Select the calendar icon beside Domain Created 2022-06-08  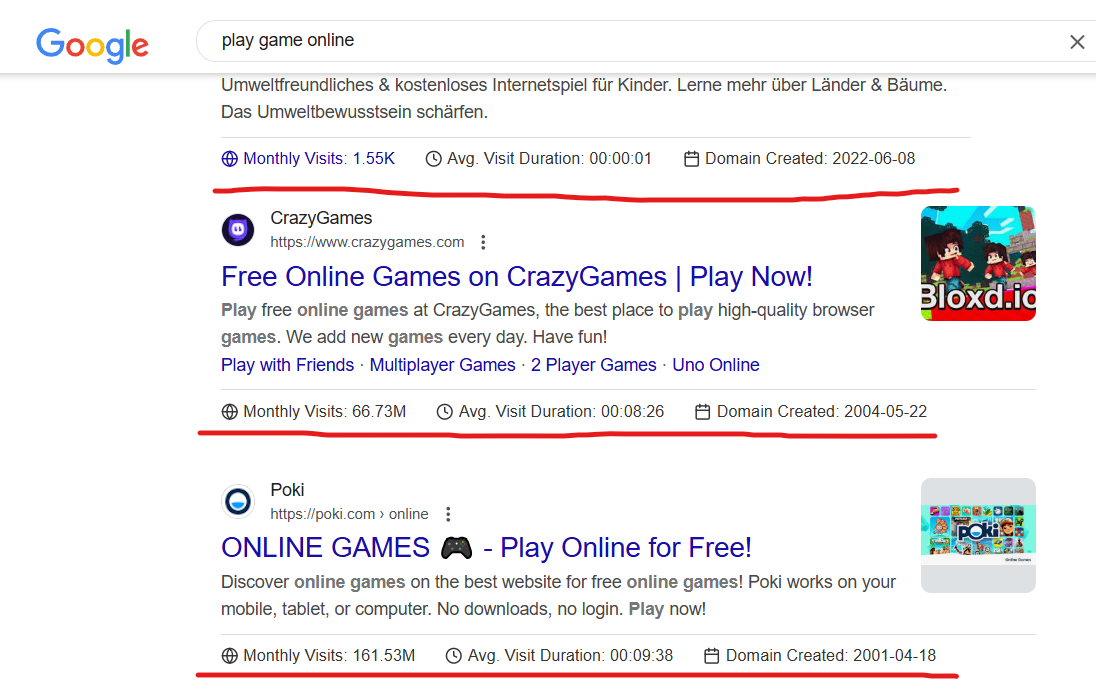coord(691,159)
